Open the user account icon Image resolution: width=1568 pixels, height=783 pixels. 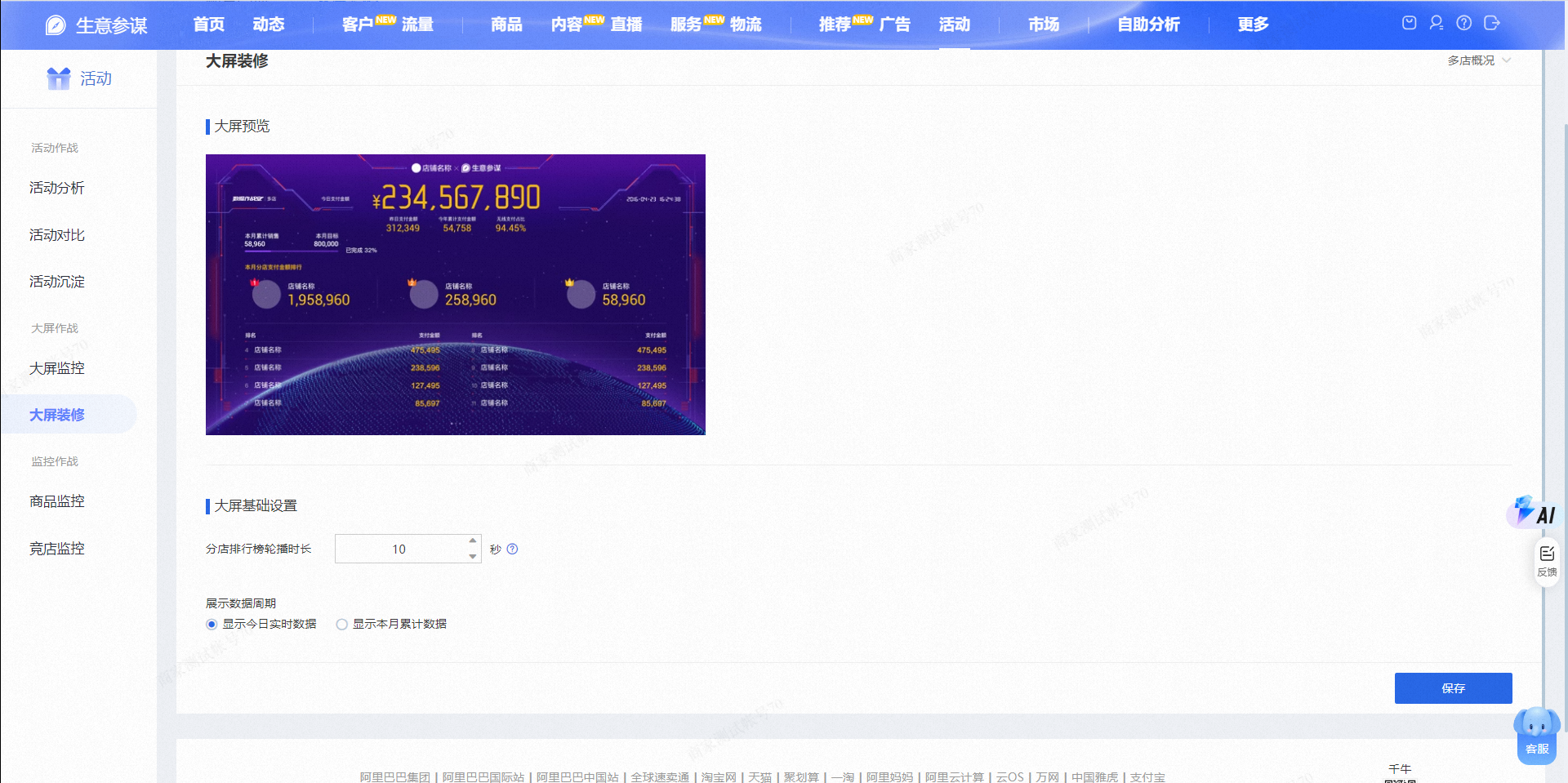[x=1437, y=23]
